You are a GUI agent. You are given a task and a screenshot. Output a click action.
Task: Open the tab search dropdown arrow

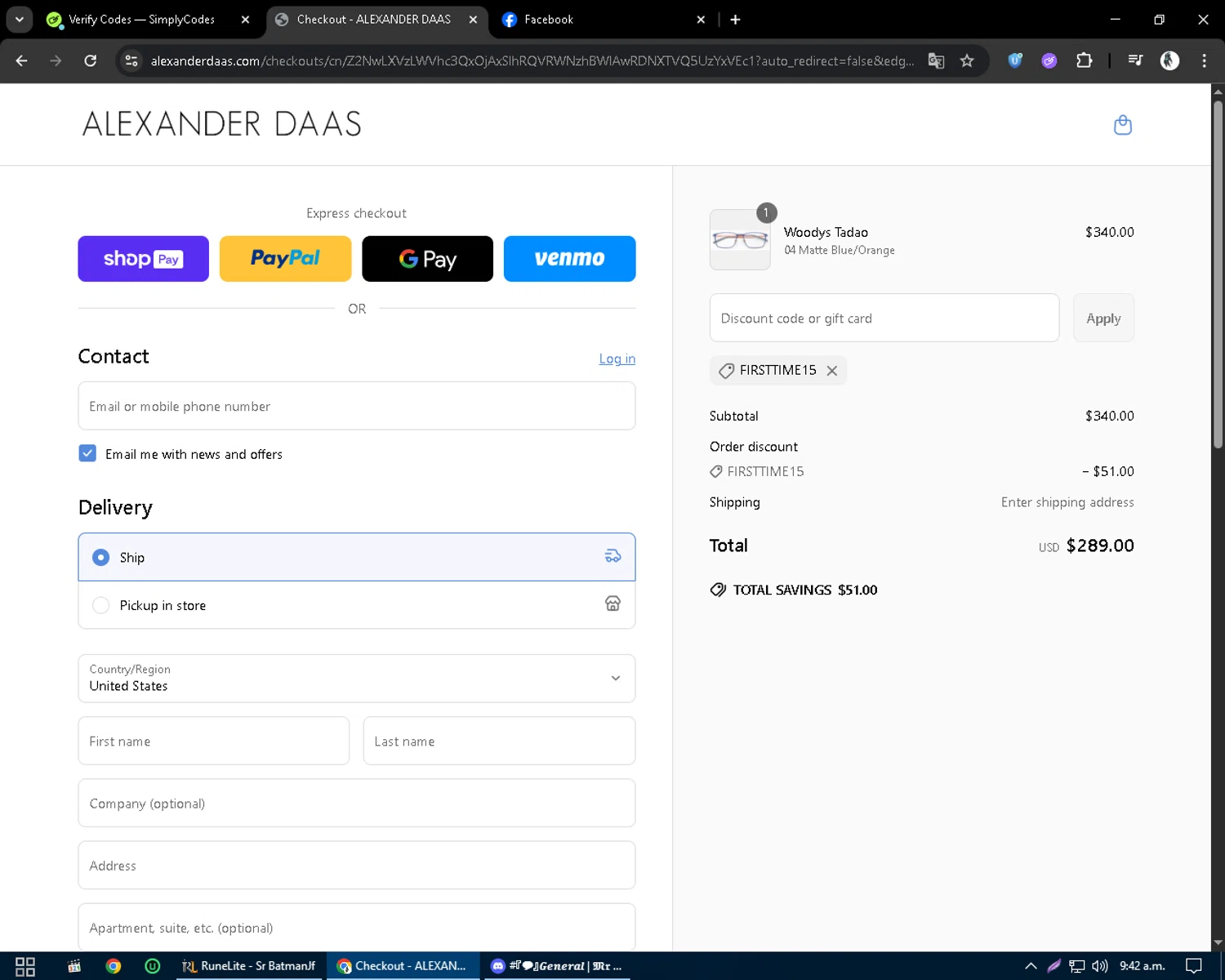20,20
